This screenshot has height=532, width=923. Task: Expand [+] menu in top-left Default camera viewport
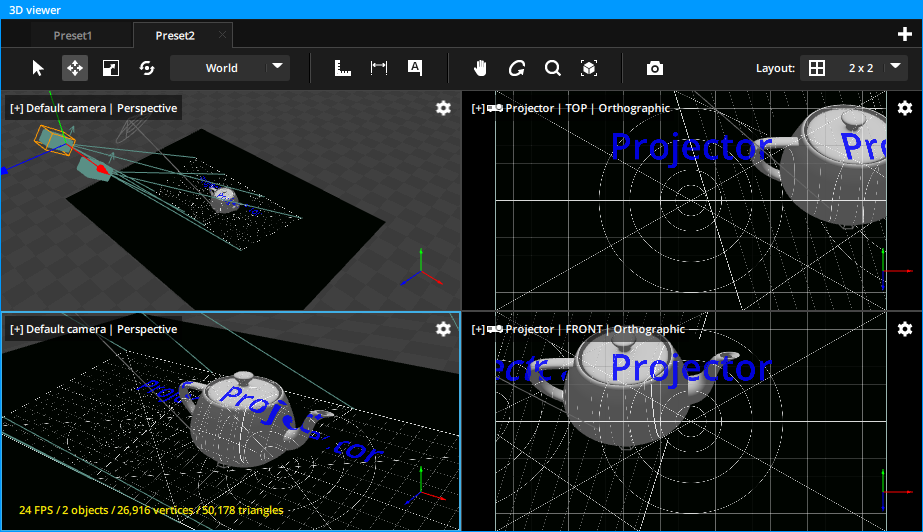point(16,108)
